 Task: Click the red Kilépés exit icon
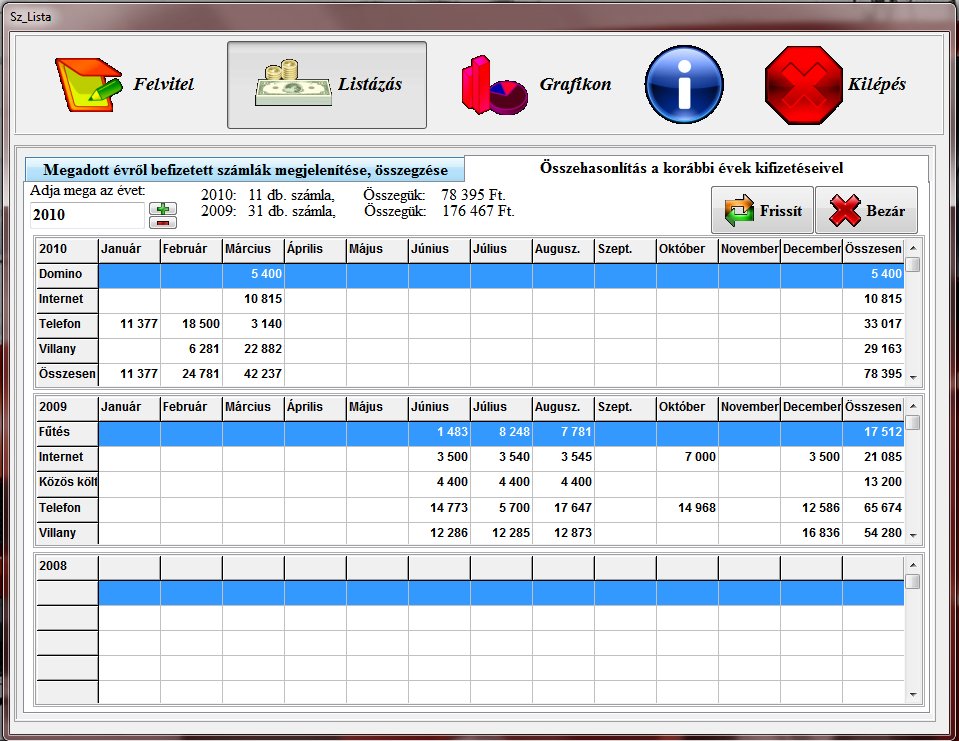pyautogui.click(x=802, y=85)
